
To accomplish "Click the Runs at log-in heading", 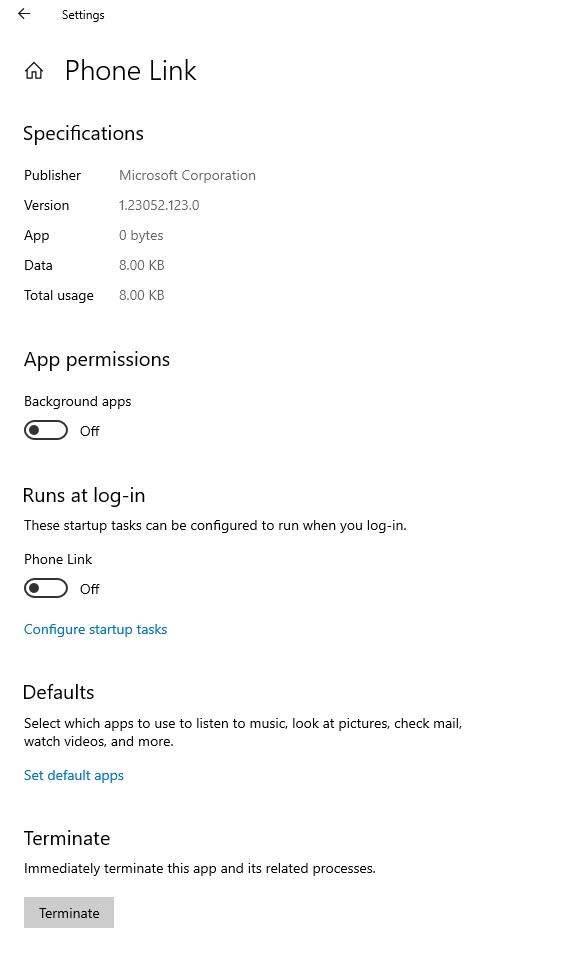I will point(84,496).
